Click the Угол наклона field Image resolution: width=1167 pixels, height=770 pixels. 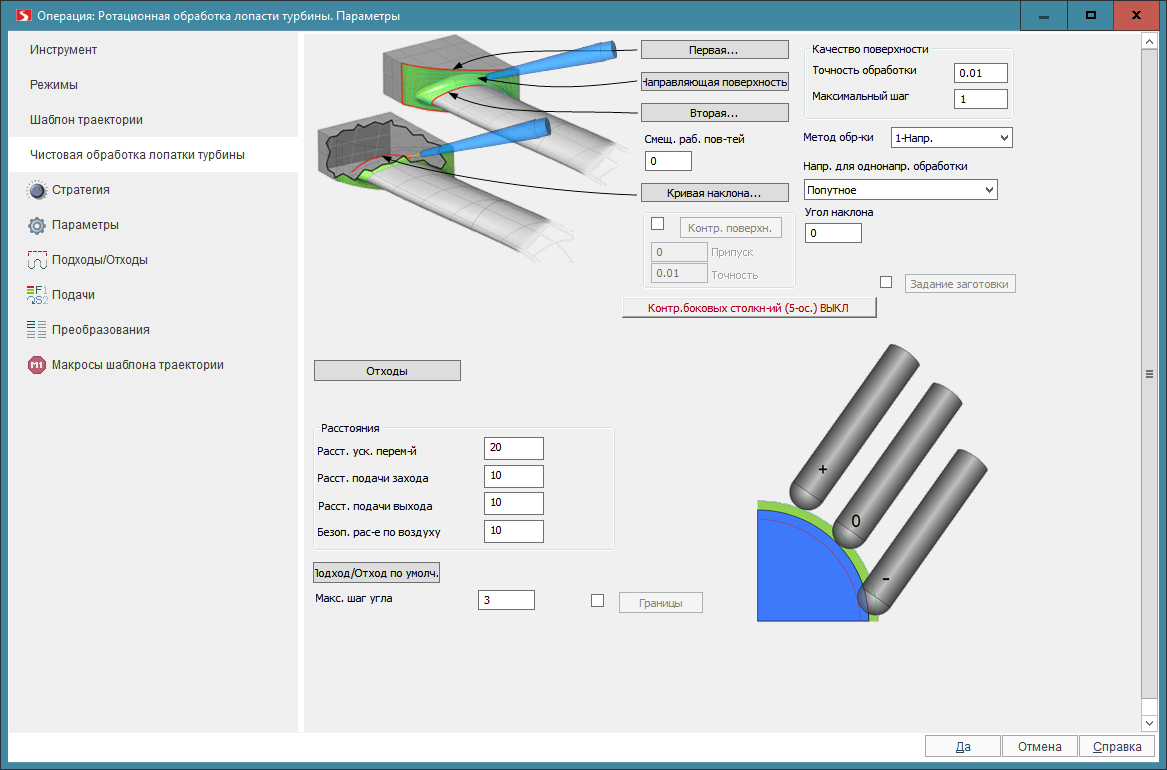click(833, 233)
